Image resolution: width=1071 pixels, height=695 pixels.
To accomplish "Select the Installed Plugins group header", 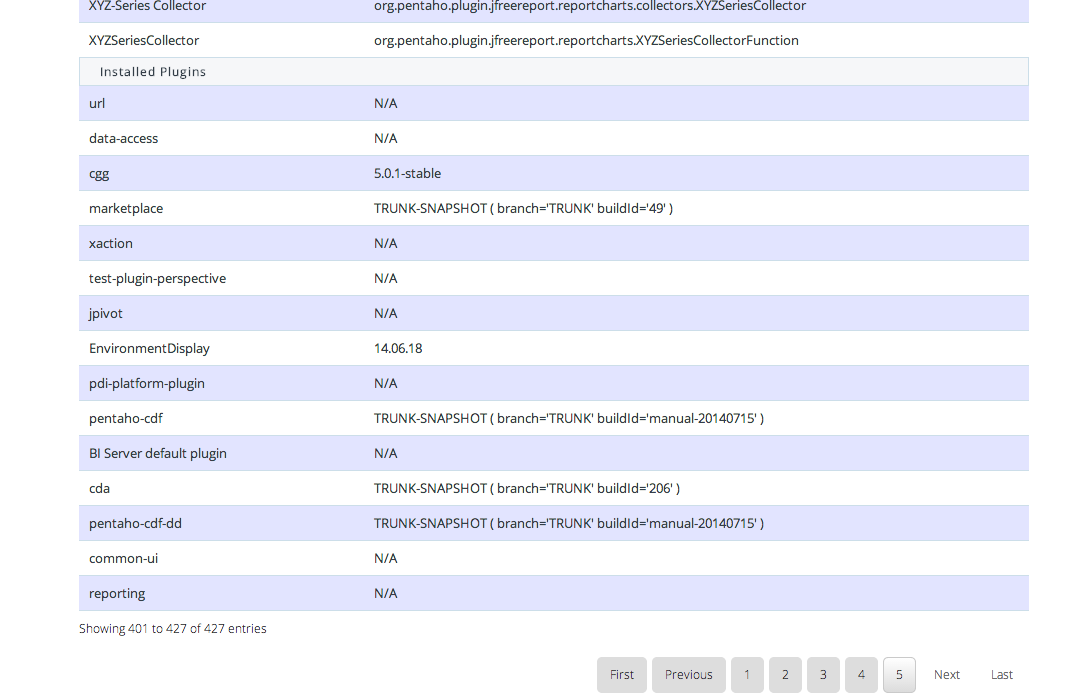I will point(554,72).
